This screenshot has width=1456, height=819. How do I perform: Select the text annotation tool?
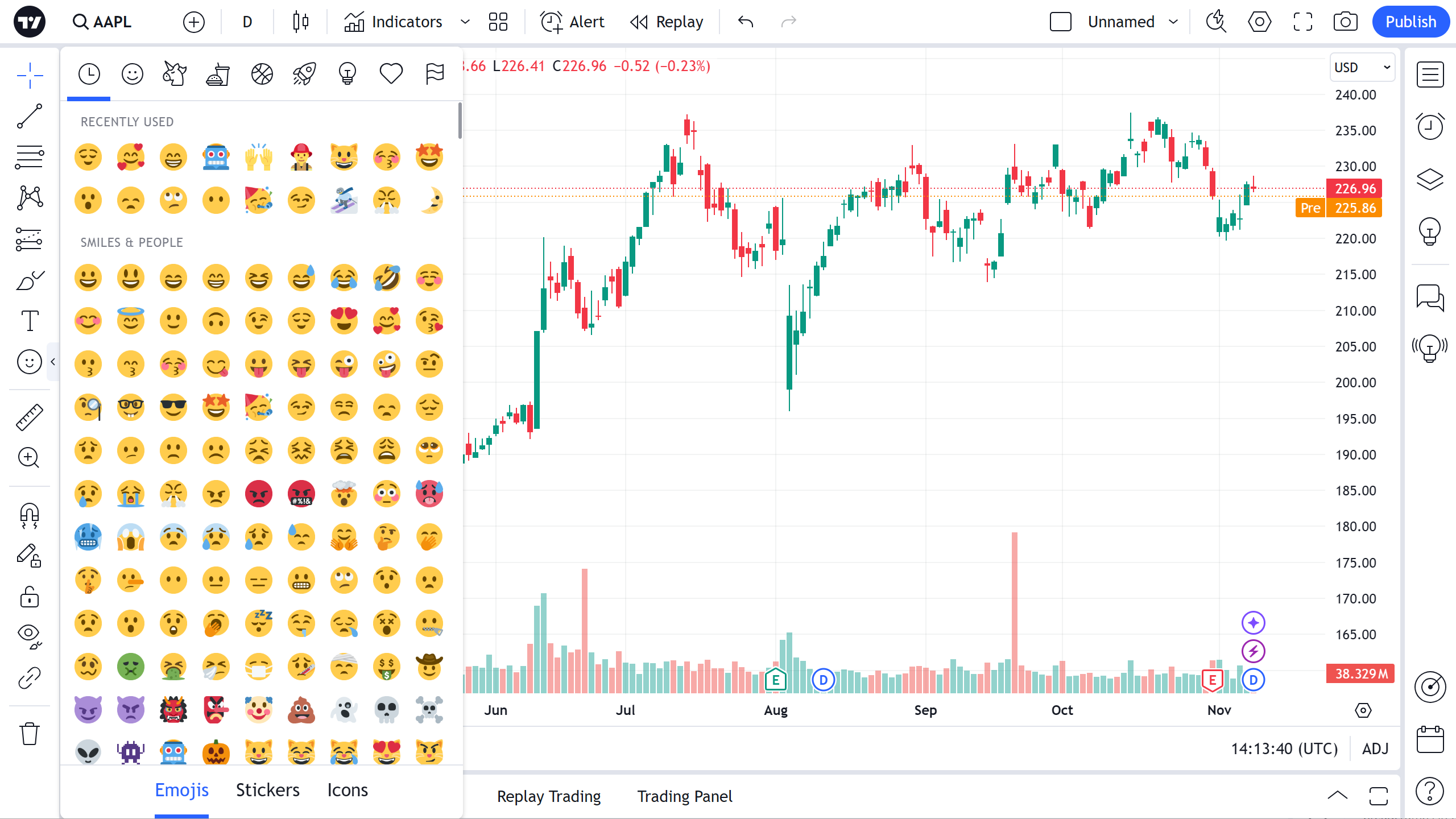point(29,321)
